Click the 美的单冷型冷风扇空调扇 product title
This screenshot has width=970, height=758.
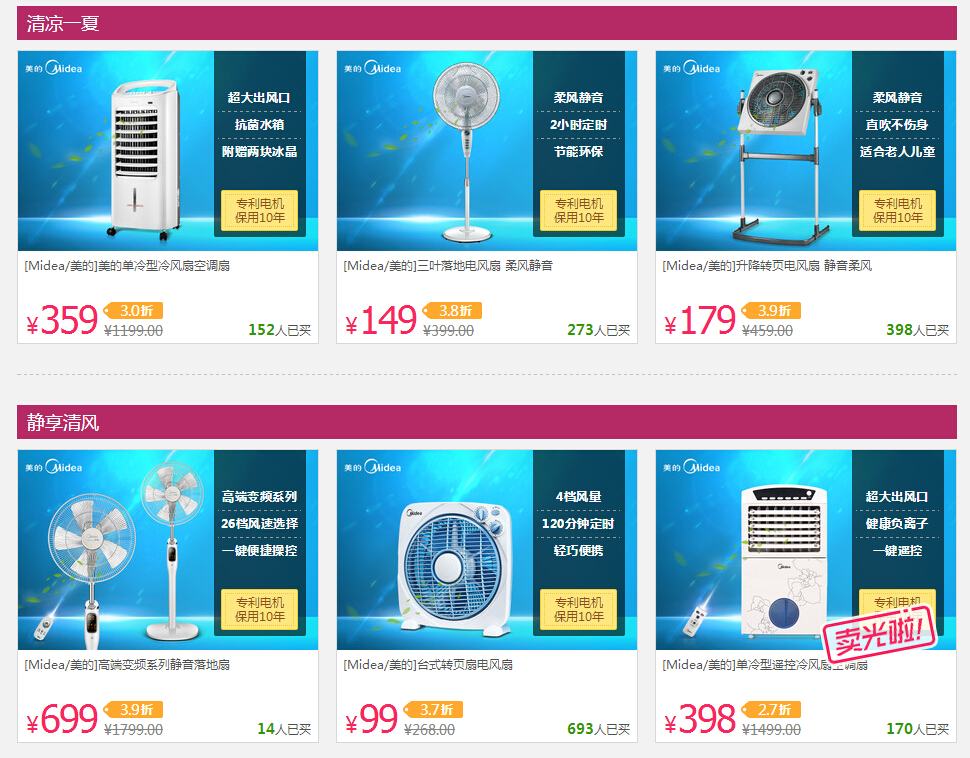tap(127, 266)
